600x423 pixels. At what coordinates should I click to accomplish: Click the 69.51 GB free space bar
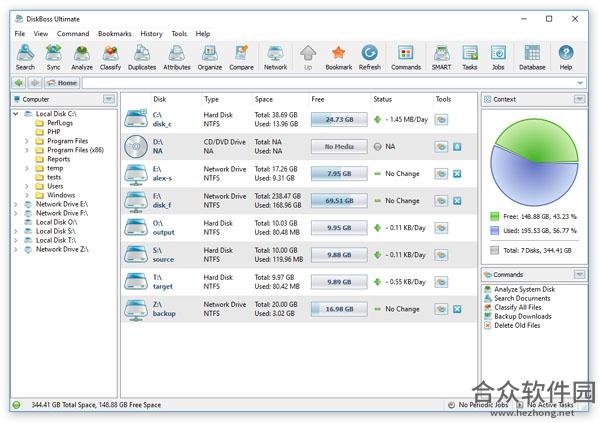[339, 201]
